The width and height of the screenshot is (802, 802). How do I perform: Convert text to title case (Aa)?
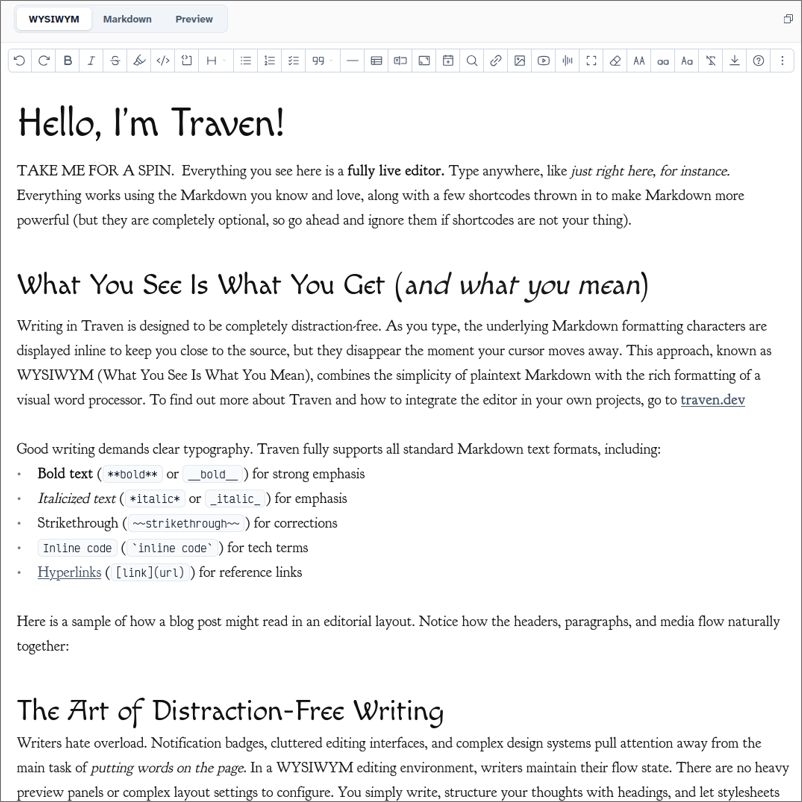point(687,61)
